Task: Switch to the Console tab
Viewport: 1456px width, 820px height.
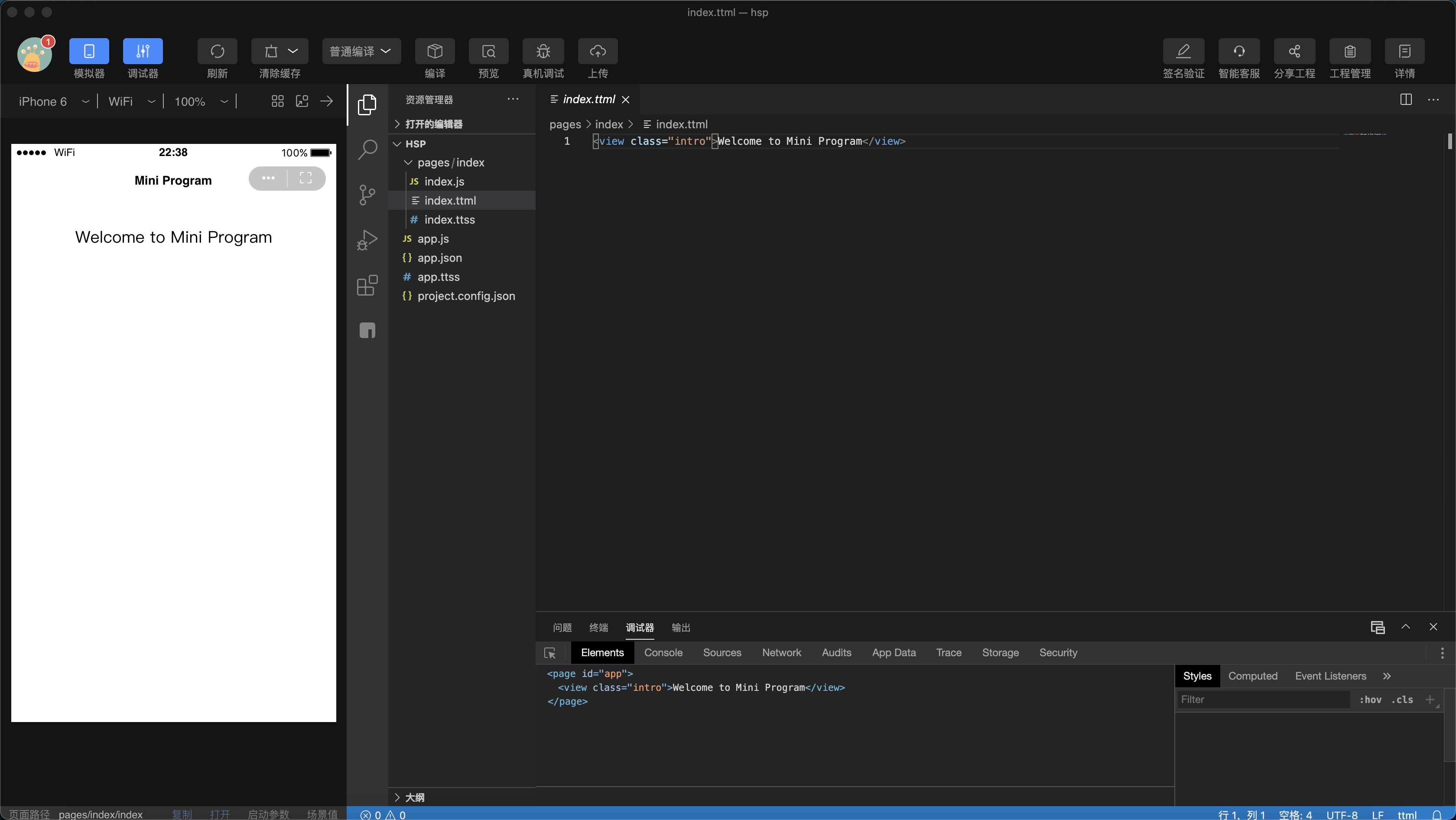Action: 663,653
